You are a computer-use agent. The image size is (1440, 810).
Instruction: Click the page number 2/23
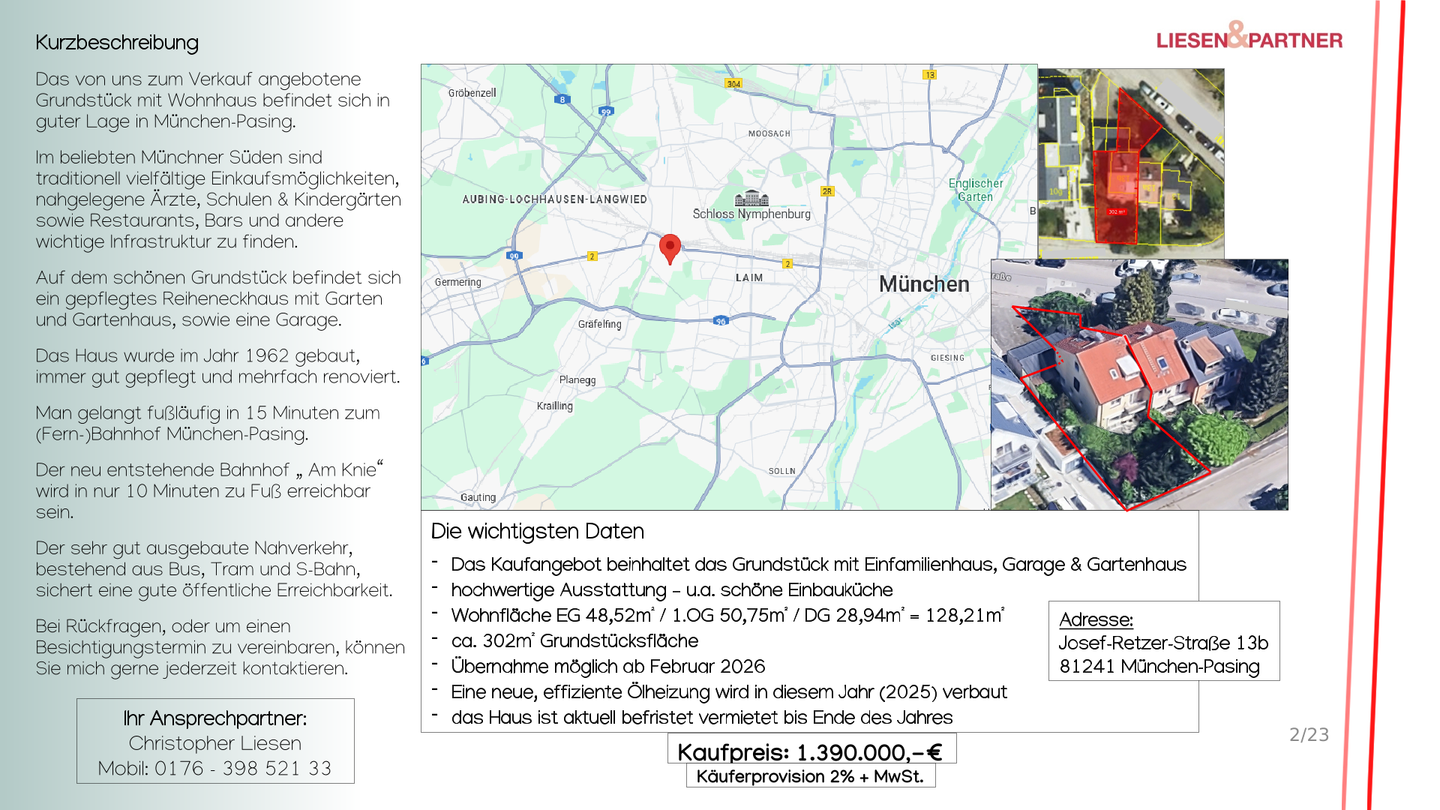click(1309, 735)
